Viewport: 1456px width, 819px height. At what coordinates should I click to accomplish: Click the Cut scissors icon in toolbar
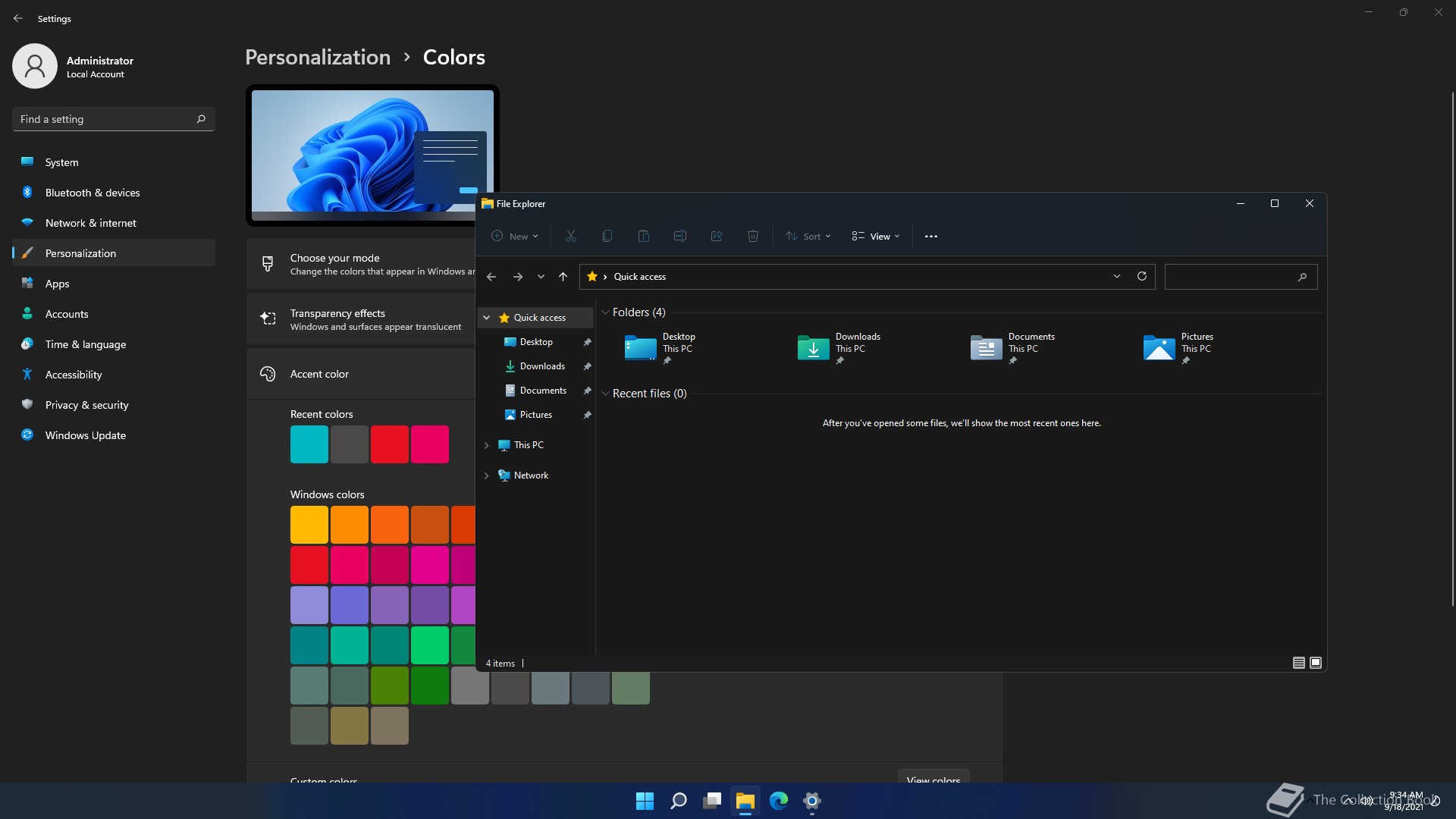click(571, 237)
